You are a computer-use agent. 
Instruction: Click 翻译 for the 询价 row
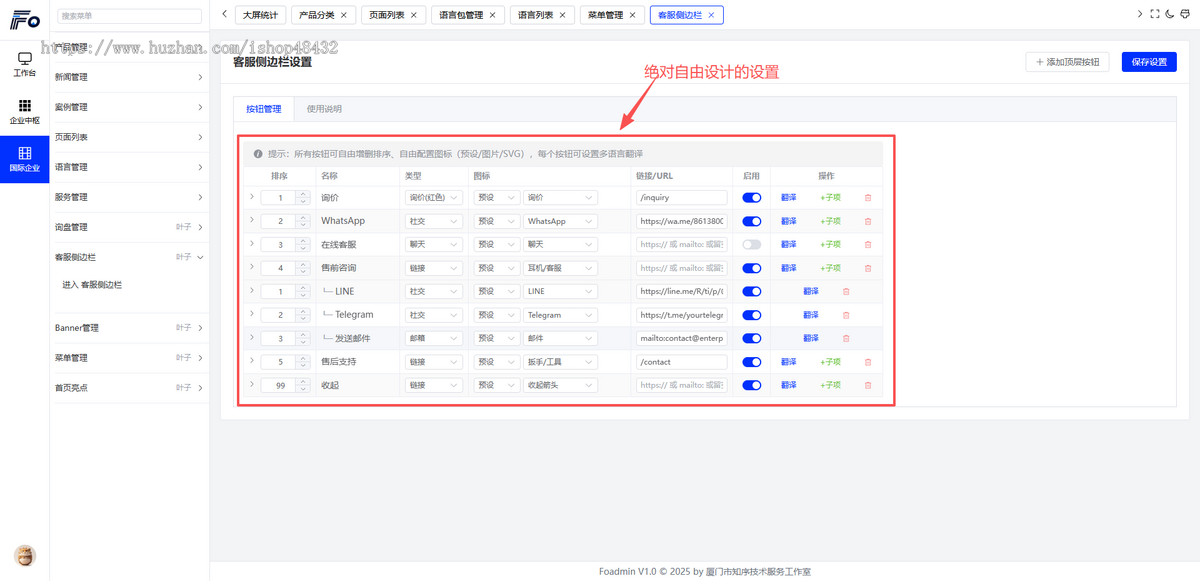point(789,198)
